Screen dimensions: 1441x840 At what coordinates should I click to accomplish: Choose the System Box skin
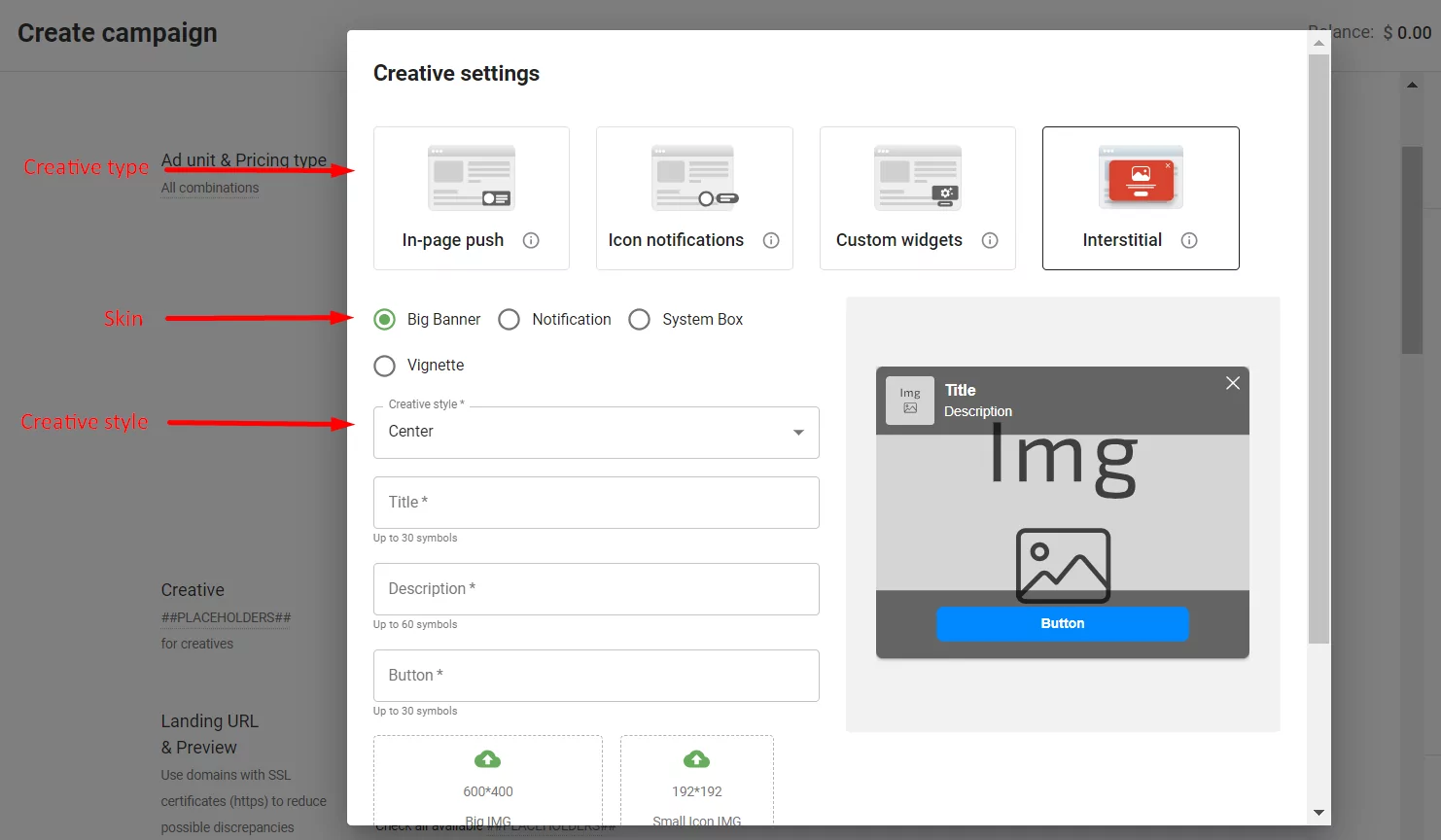coord(640,320)
